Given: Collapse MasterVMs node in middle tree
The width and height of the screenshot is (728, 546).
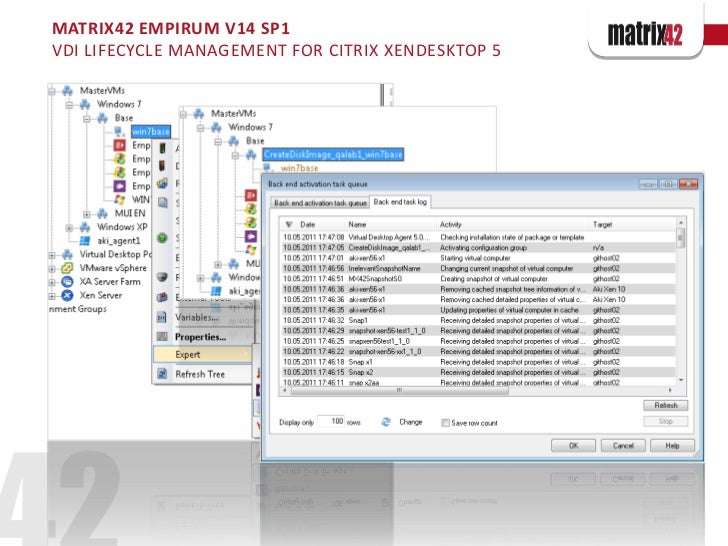Looking at the screenshot, I should (184, 114).
